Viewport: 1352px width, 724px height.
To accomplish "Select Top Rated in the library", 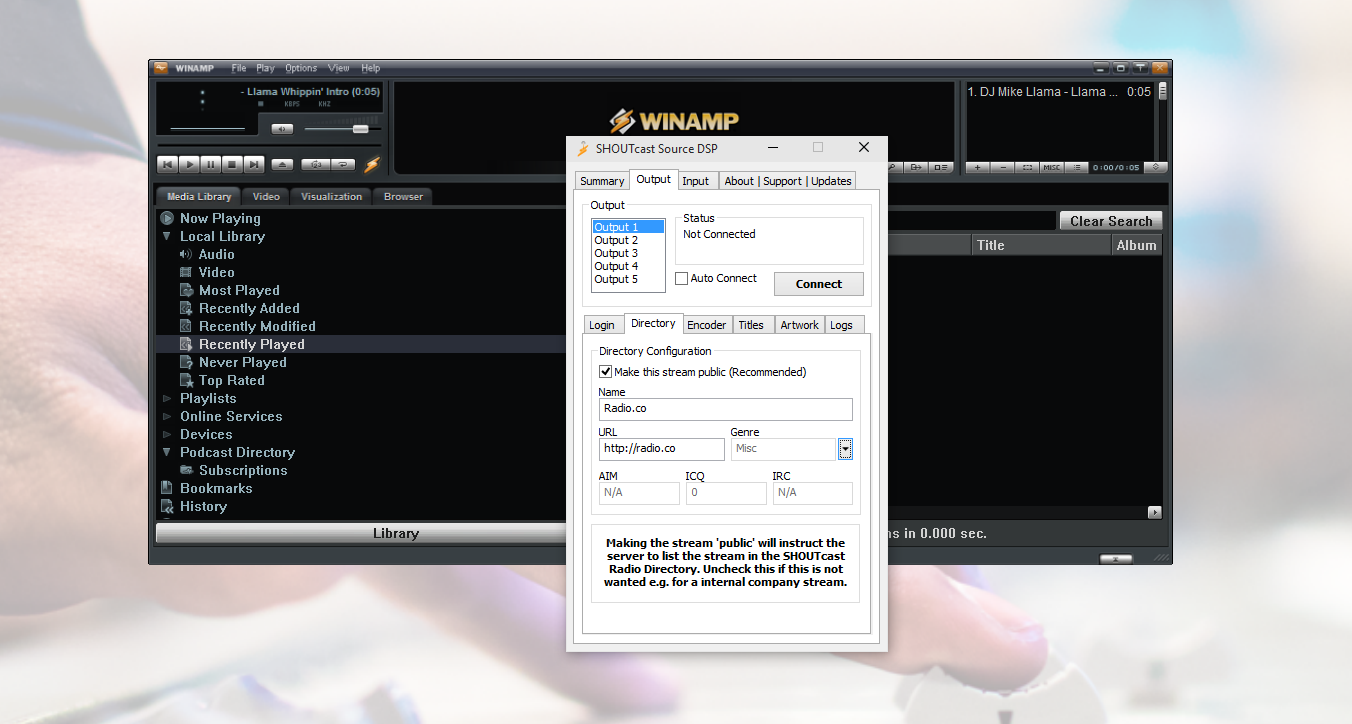I will [x=231, y=380].
